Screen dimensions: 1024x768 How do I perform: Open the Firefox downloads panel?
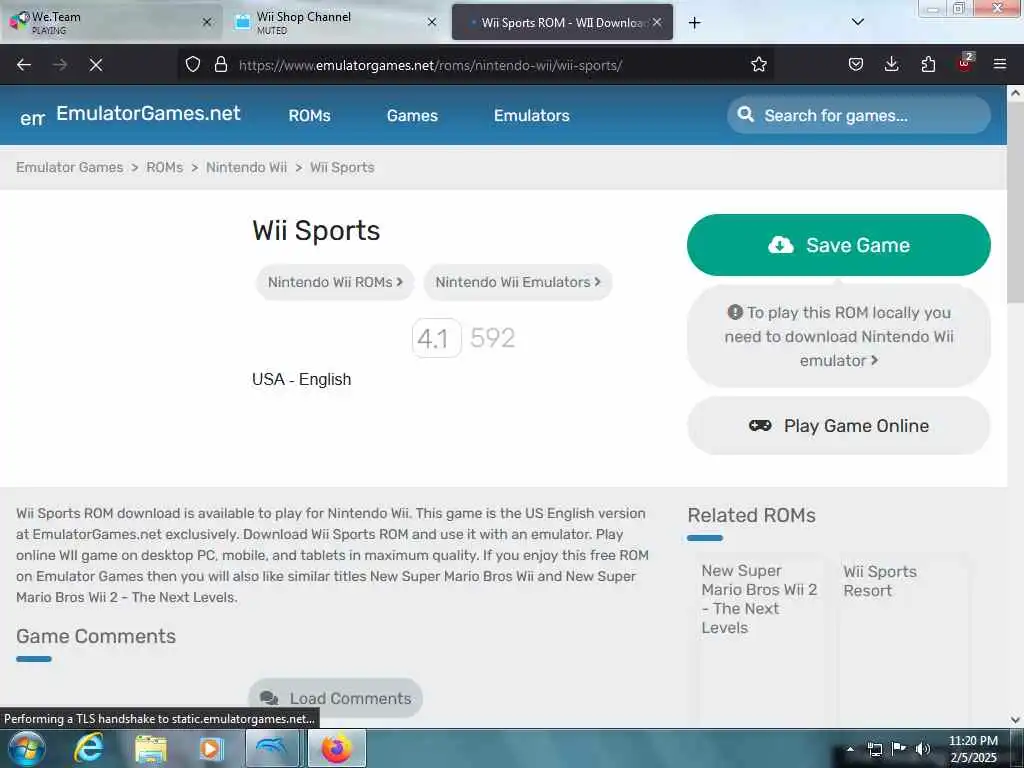pyautogui.click(x=891, y=65)
